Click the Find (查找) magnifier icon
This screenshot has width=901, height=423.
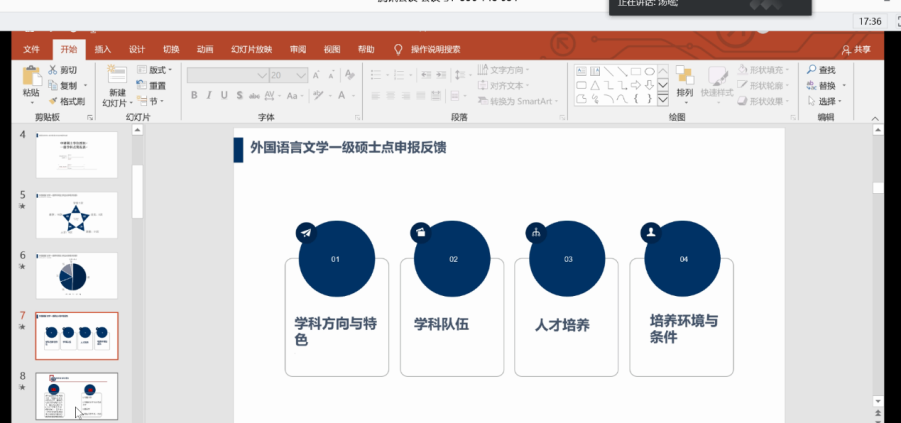(x=811, y=70)
